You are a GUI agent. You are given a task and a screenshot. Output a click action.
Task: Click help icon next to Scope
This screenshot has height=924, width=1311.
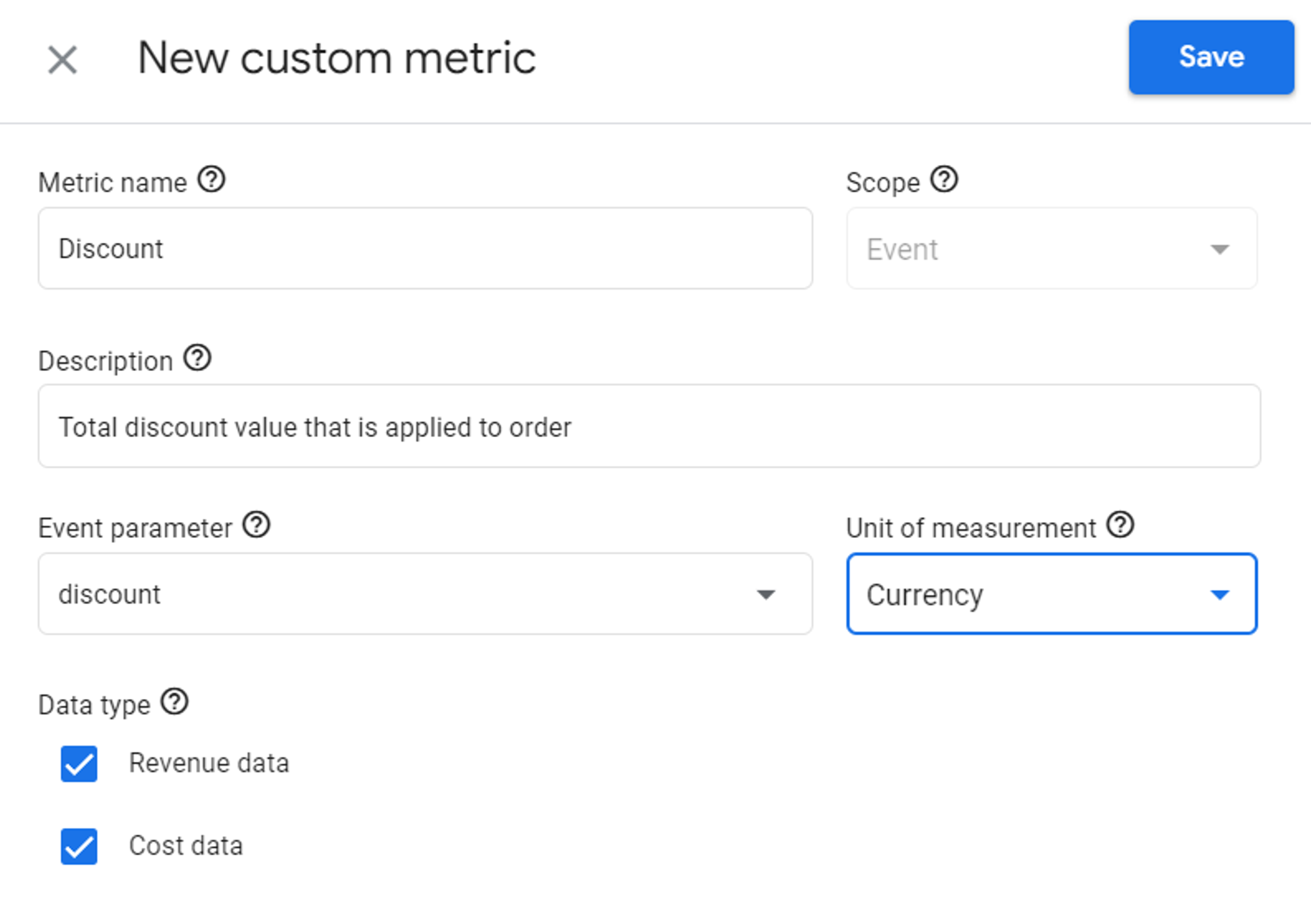944,180
